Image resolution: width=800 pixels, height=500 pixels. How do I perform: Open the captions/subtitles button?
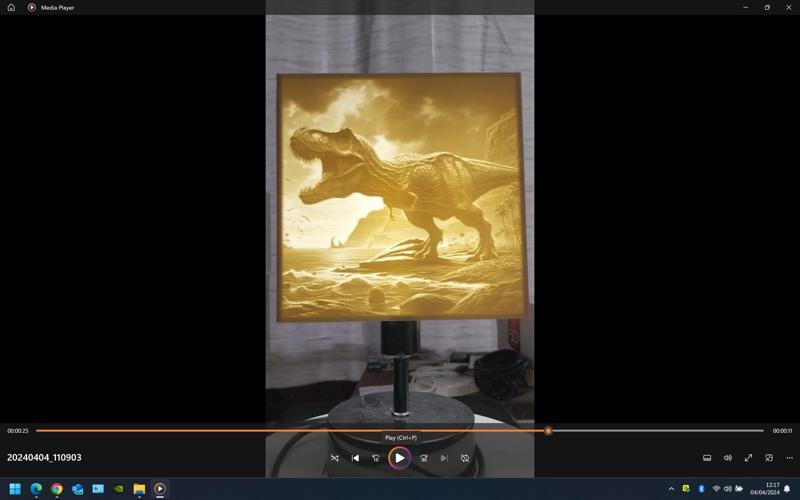tap(707, 458)
